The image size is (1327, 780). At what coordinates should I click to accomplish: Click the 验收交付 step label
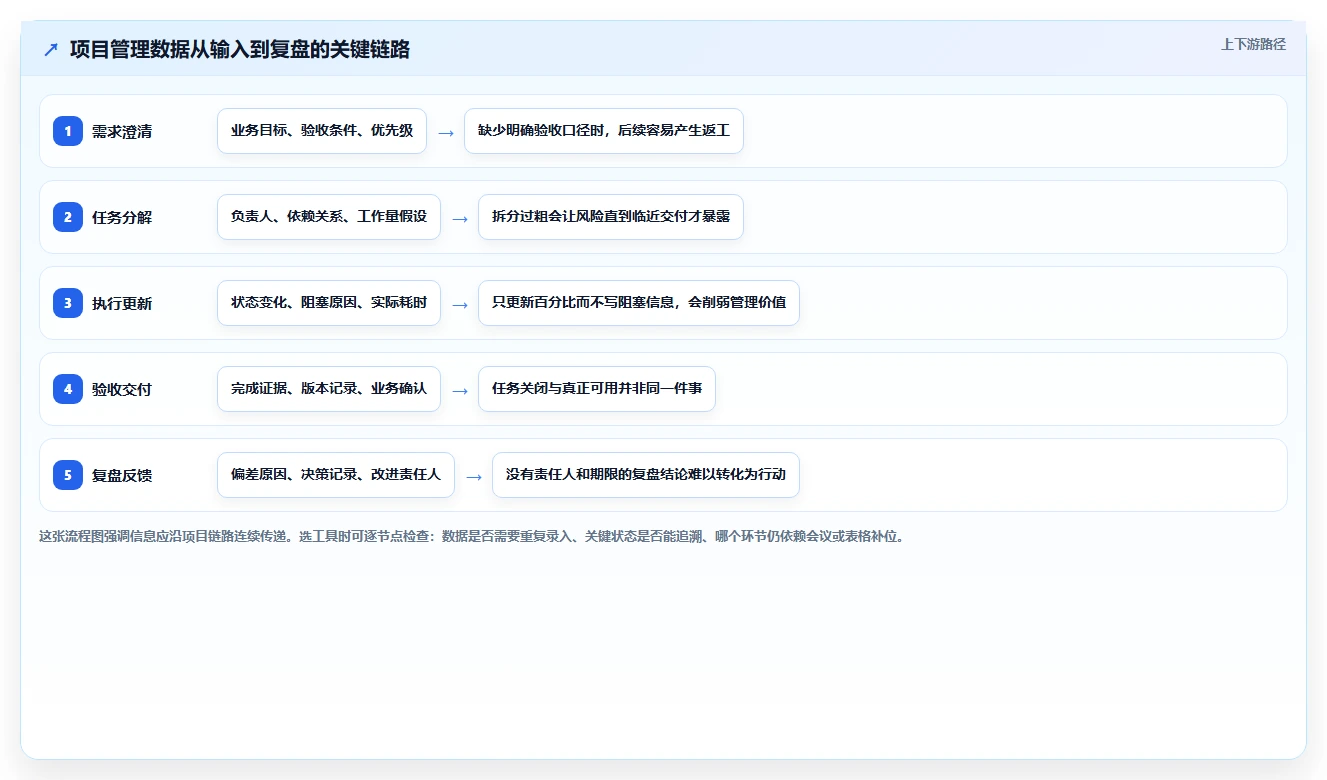click(122, 389)
